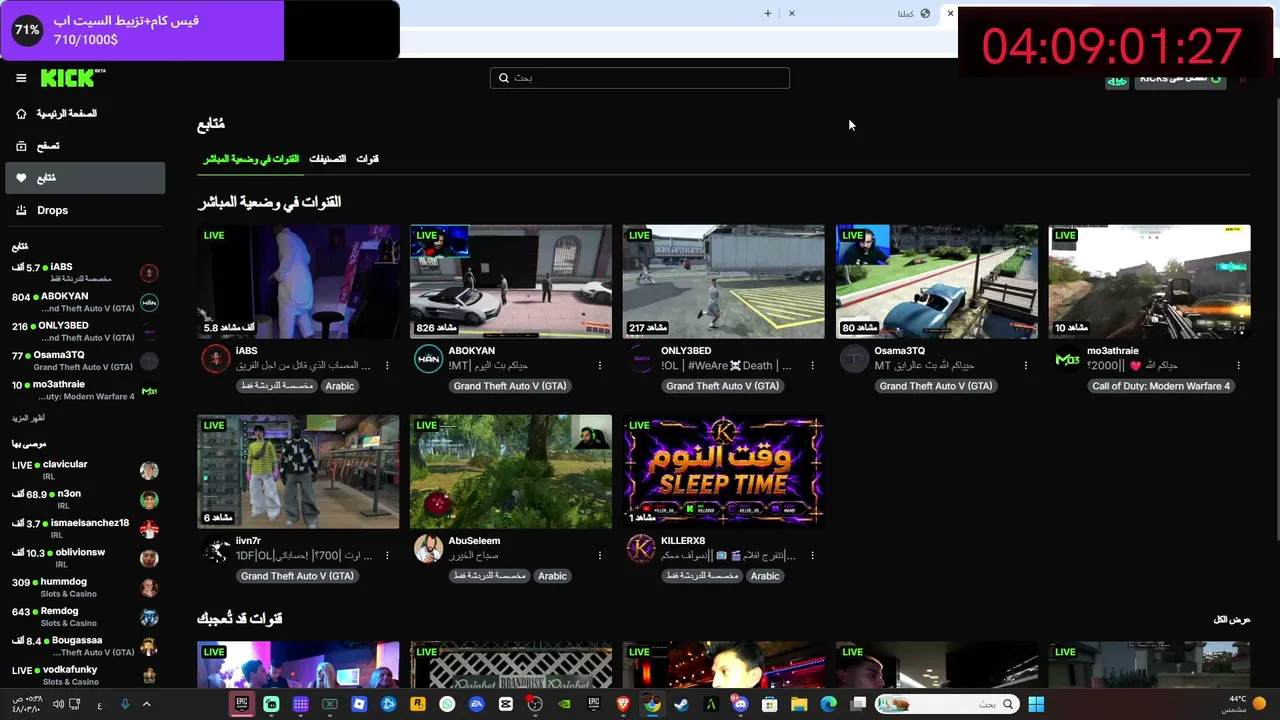Open options menu for ABOKYAN stream
Image resolution: width=1280 pixels, height=720 pixels.
[600, 365]
